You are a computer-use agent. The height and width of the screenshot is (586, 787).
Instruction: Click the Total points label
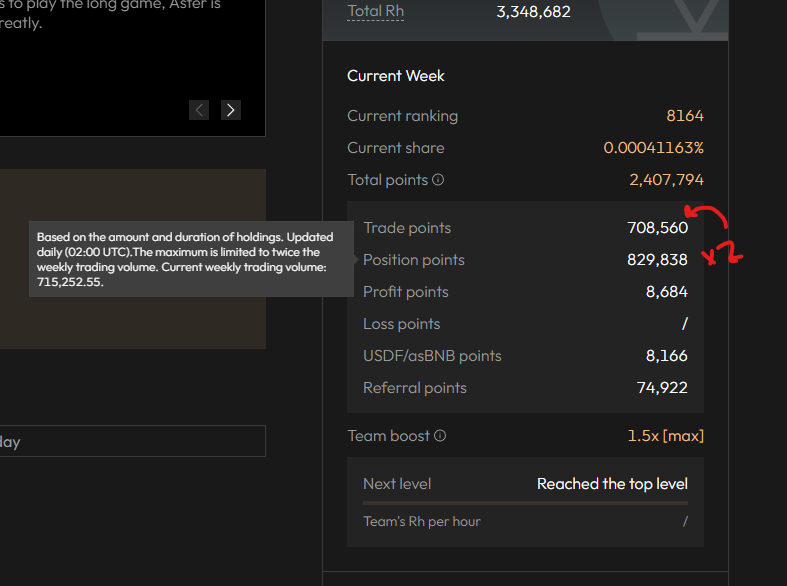[x=387, y=180]
